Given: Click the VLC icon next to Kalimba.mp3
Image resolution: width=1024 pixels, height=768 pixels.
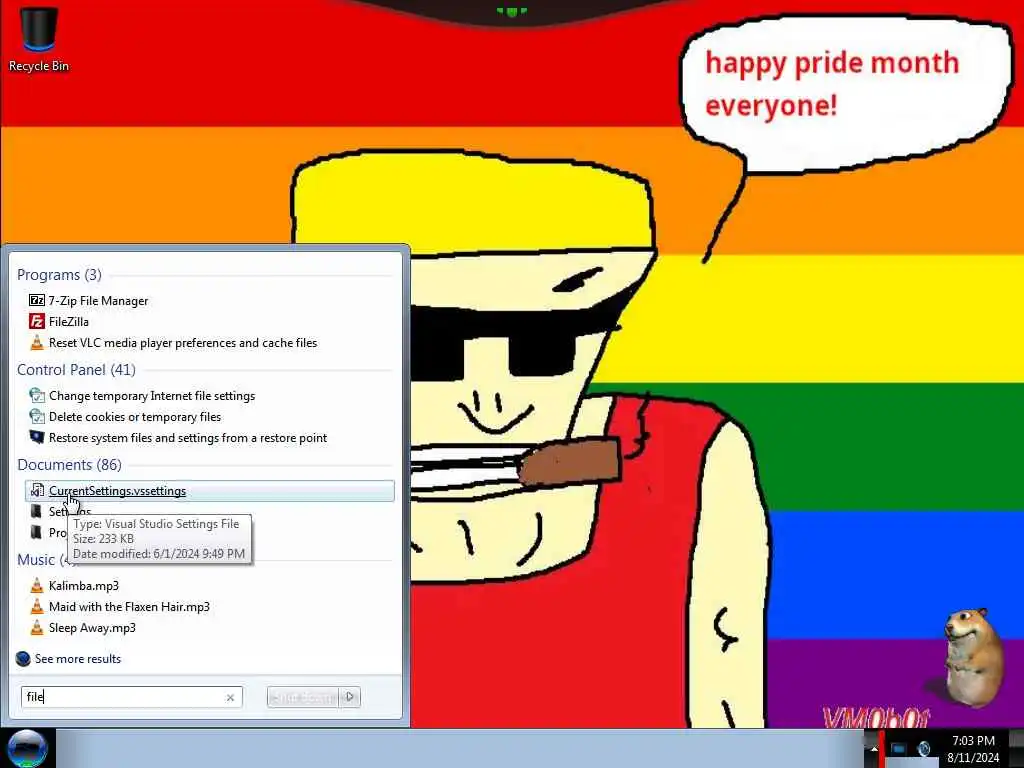Looking at the screenshot, I should (x=37, y=586).
